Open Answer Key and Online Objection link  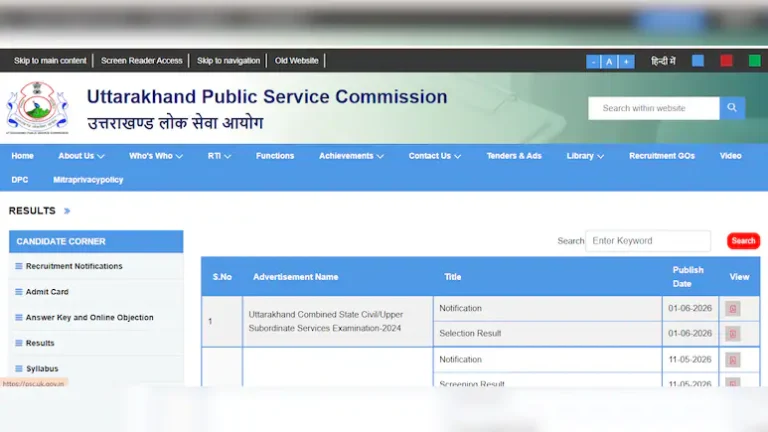pyautogui.click(x=90, y=317)
